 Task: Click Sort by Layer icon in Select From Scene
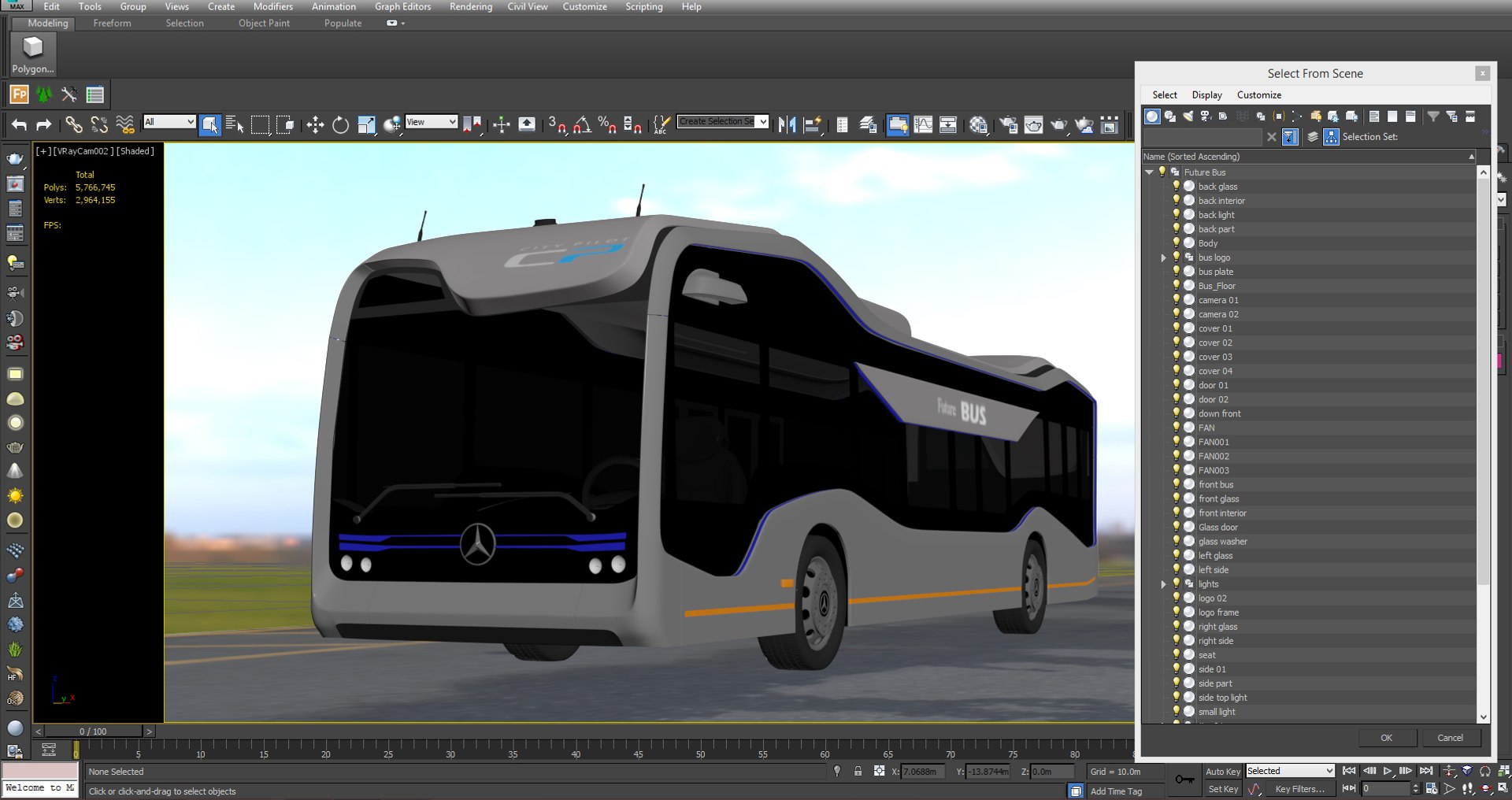[x=1313, y=137]
